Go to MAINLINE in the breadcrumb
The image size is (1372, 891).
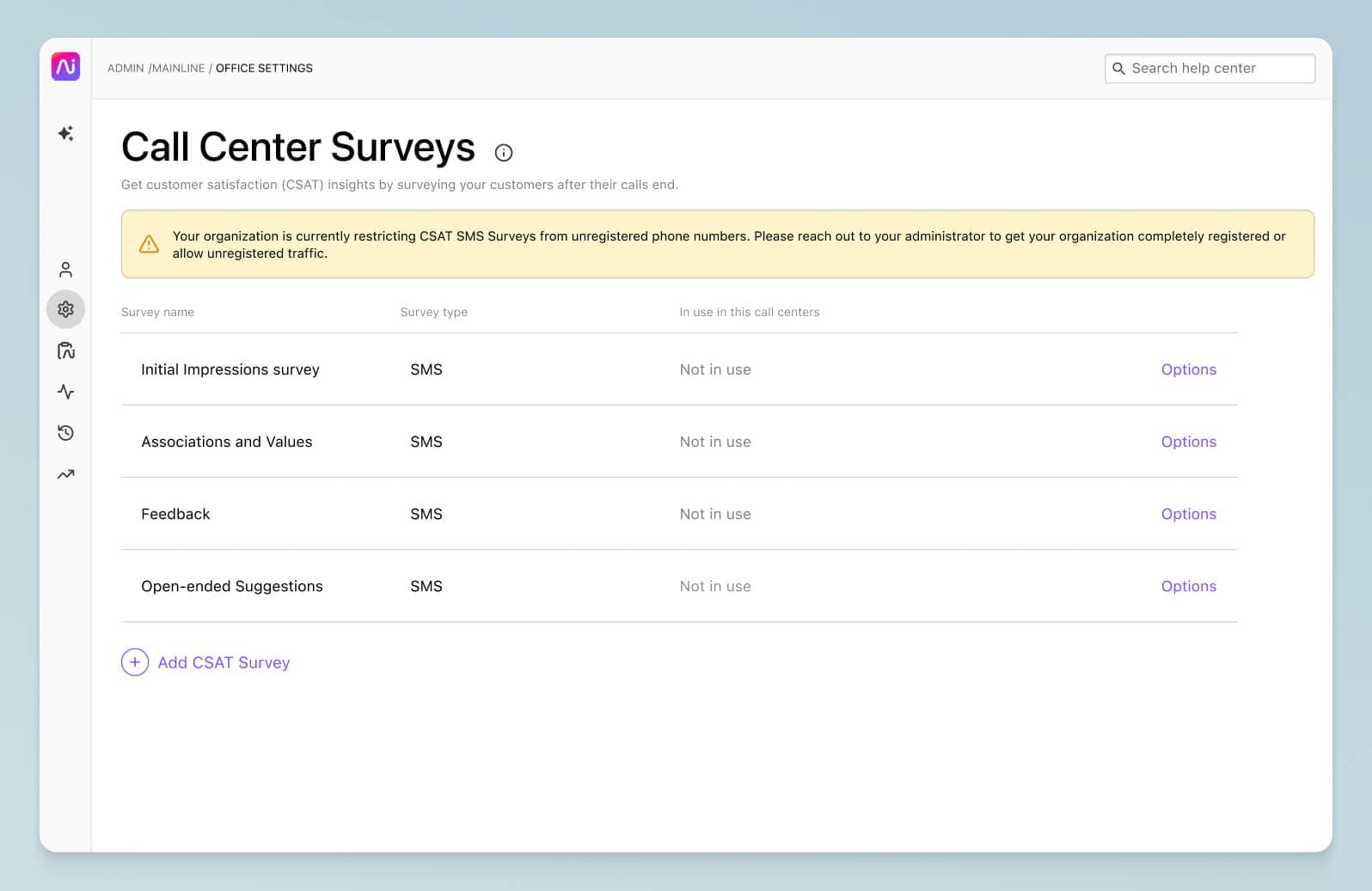(179, 69)
